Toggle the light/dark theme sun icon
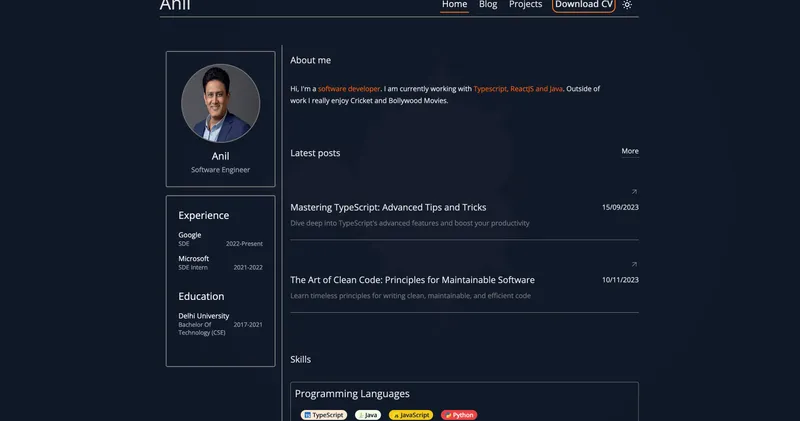This screenshot has width=800, height=421. tap(627, 5)
